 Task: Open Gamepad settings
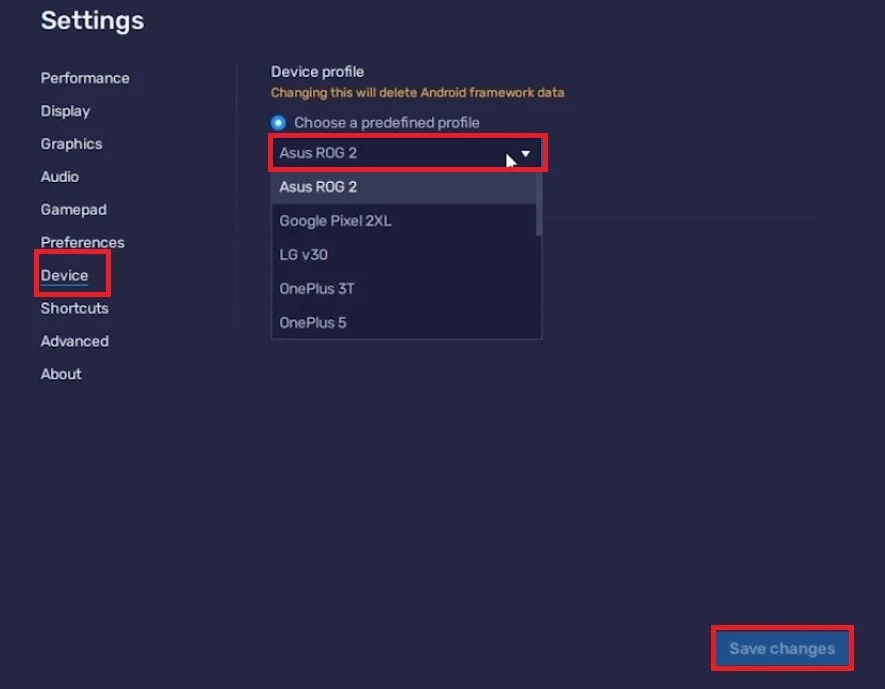click(73, 209)
